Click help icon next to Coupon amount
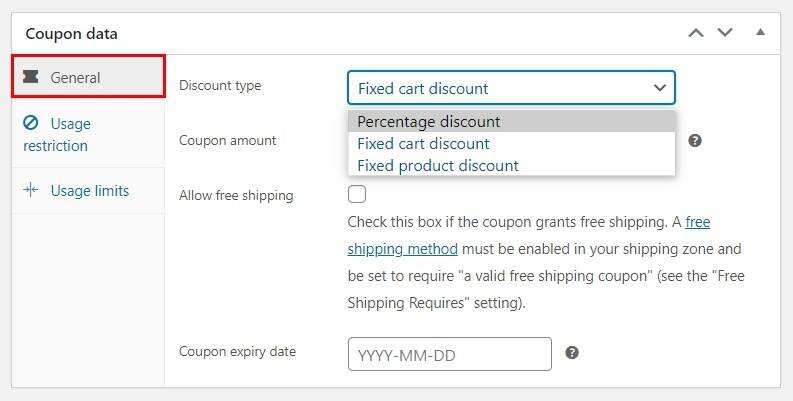This screenshot has height=401, width=793. click(695, 140)
